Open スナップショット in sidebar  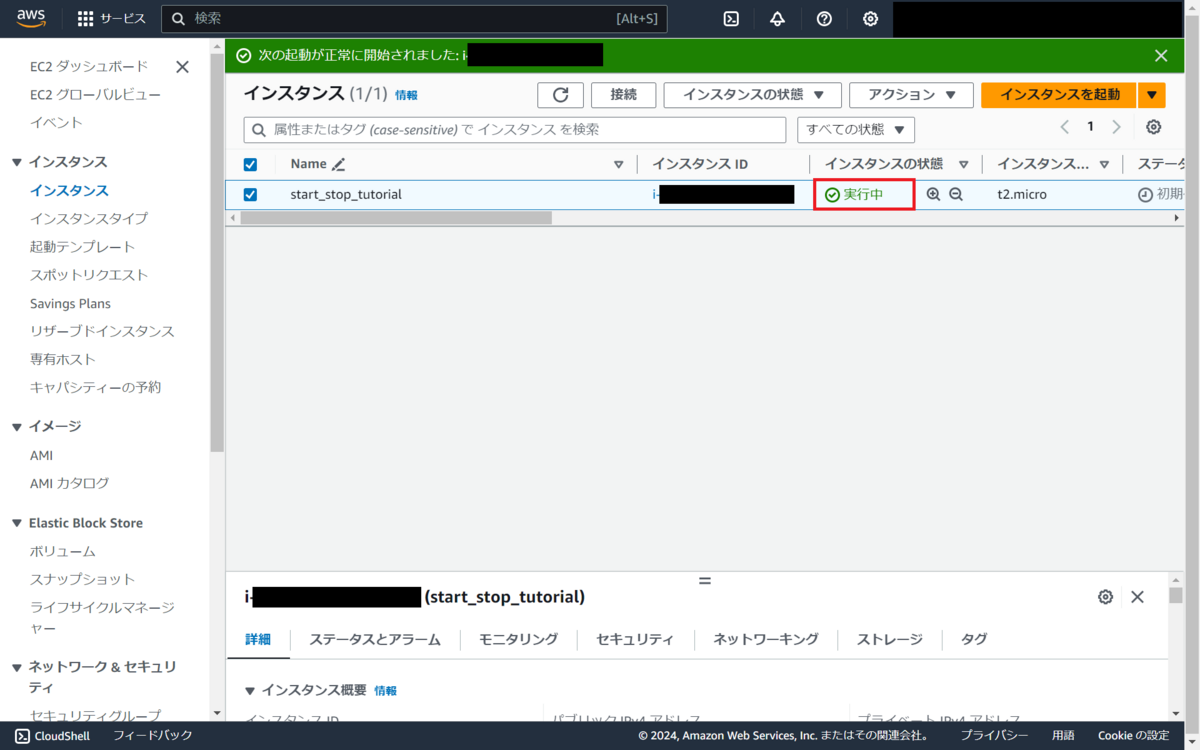[82, 579]
